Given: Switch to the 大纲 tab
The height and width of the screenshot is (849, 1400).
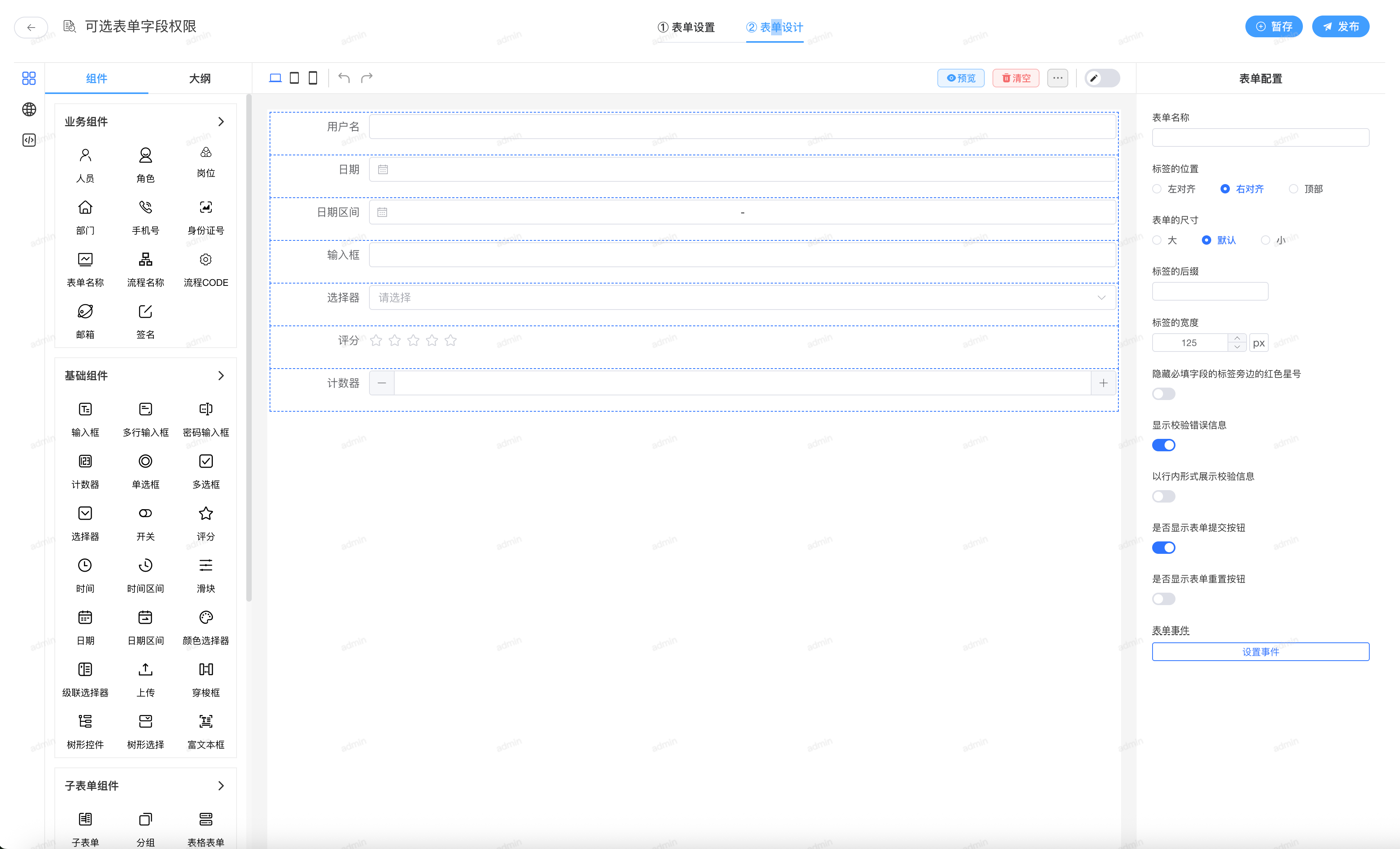Looking at the screenshot, I should click(199, 78).
